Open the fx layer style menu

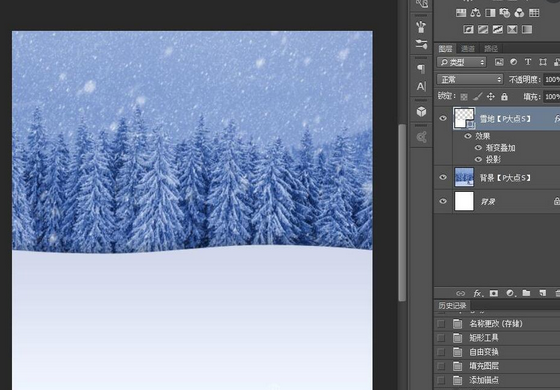478,294
